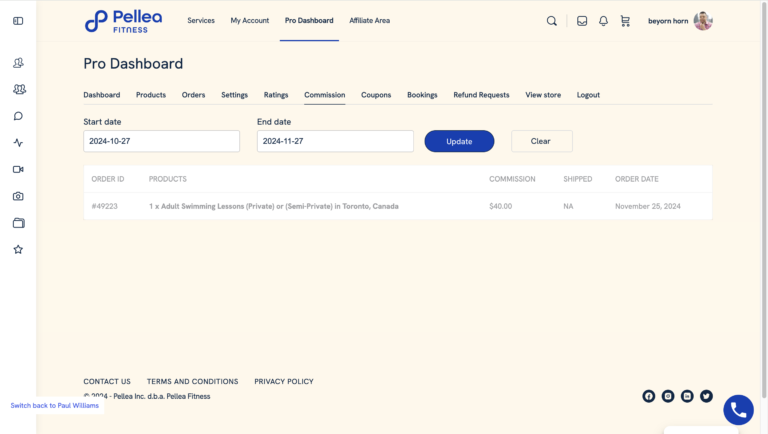Viewport: 768px width, 434px height.
Task: Open the notifications bell icon
Action: 603,21
